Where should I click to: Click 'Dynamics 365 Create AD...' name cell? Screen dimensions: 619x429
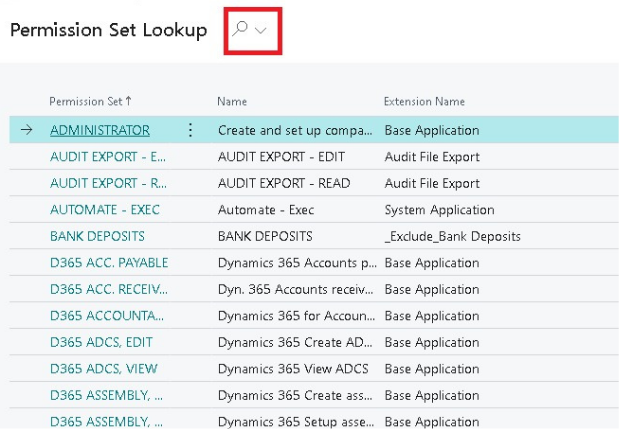point(295,342)
